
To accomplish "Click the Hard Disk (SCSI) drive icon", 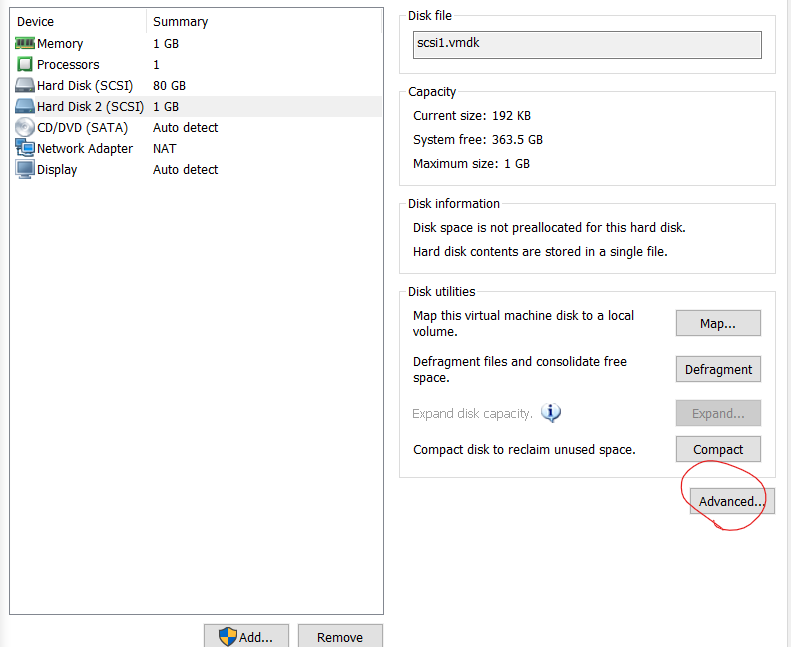I will click(x=25, y=85).
